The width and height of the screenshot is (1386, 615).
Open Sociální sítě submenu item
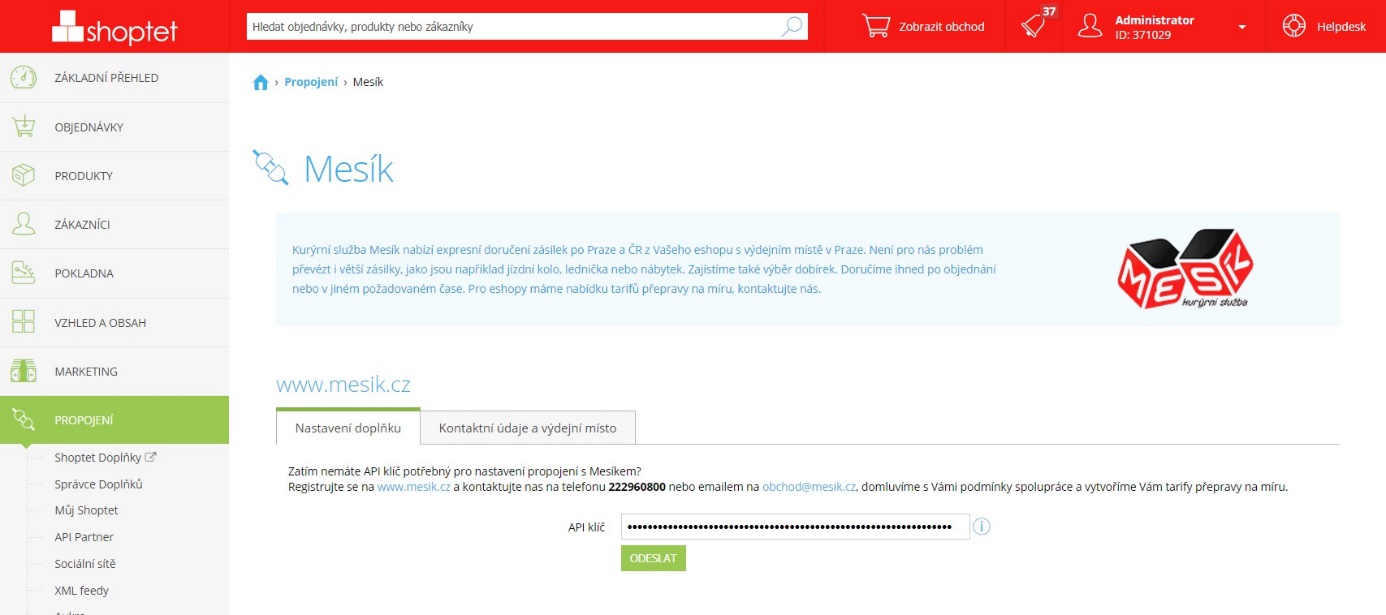[x=85, y=563]
